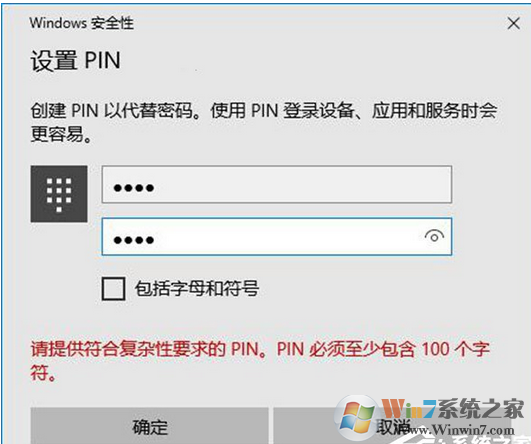This screenshot has width=531, height=444.
Task: Click the 设置 PIN heading
Action: tap(76, 61)
